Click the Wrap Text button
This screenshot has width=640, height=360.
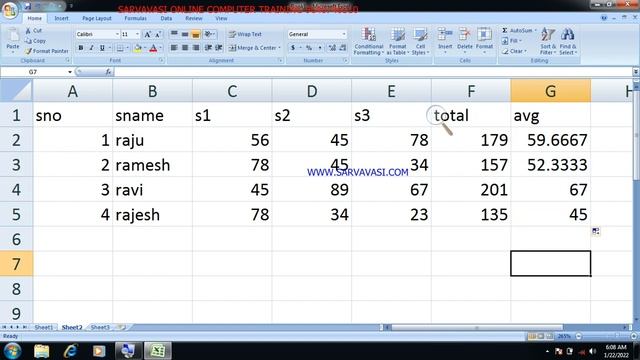click(245, 34)
